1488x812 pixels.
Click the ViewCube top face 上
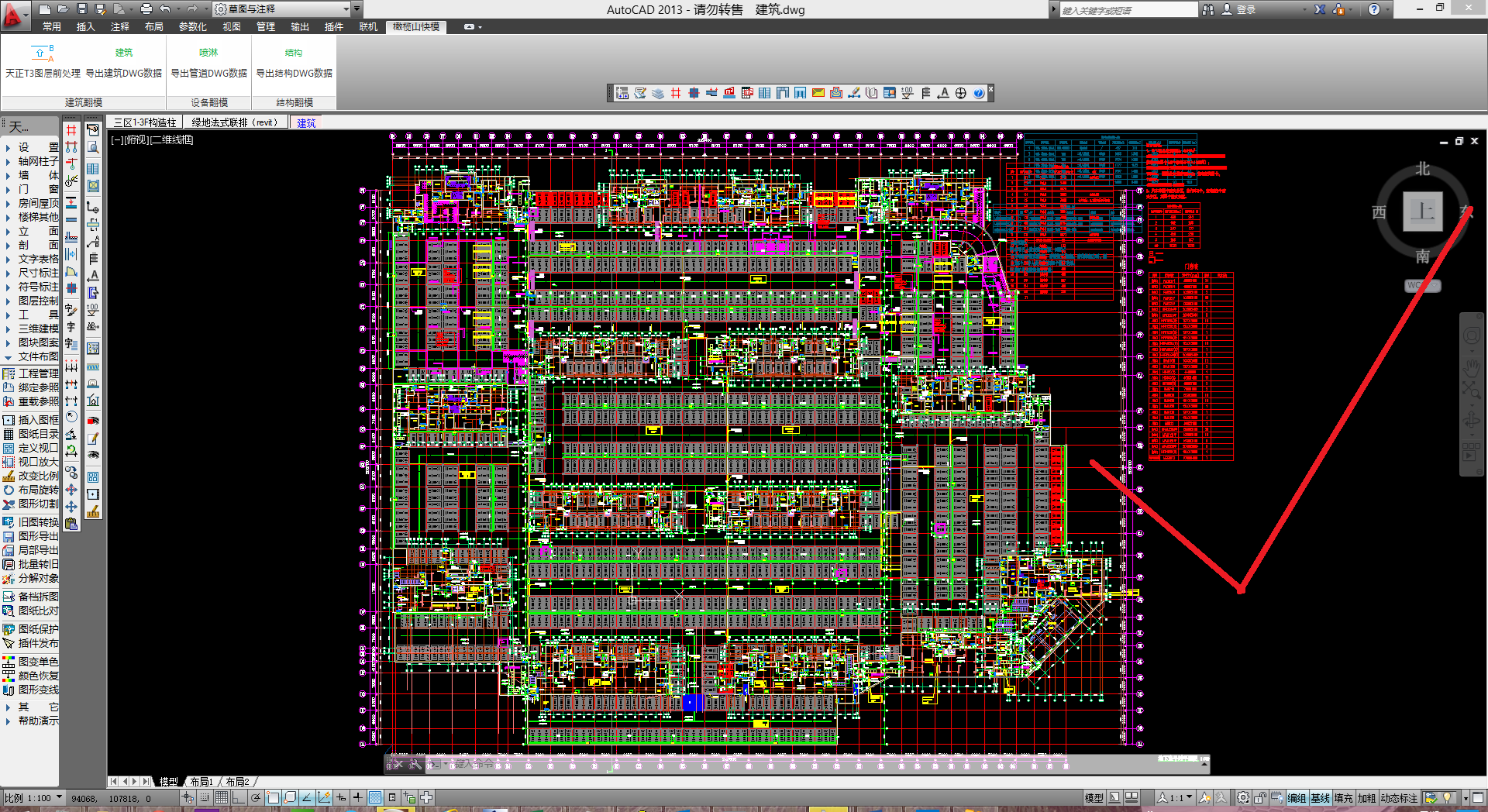pyautogui.click(x=1423, y=211)
